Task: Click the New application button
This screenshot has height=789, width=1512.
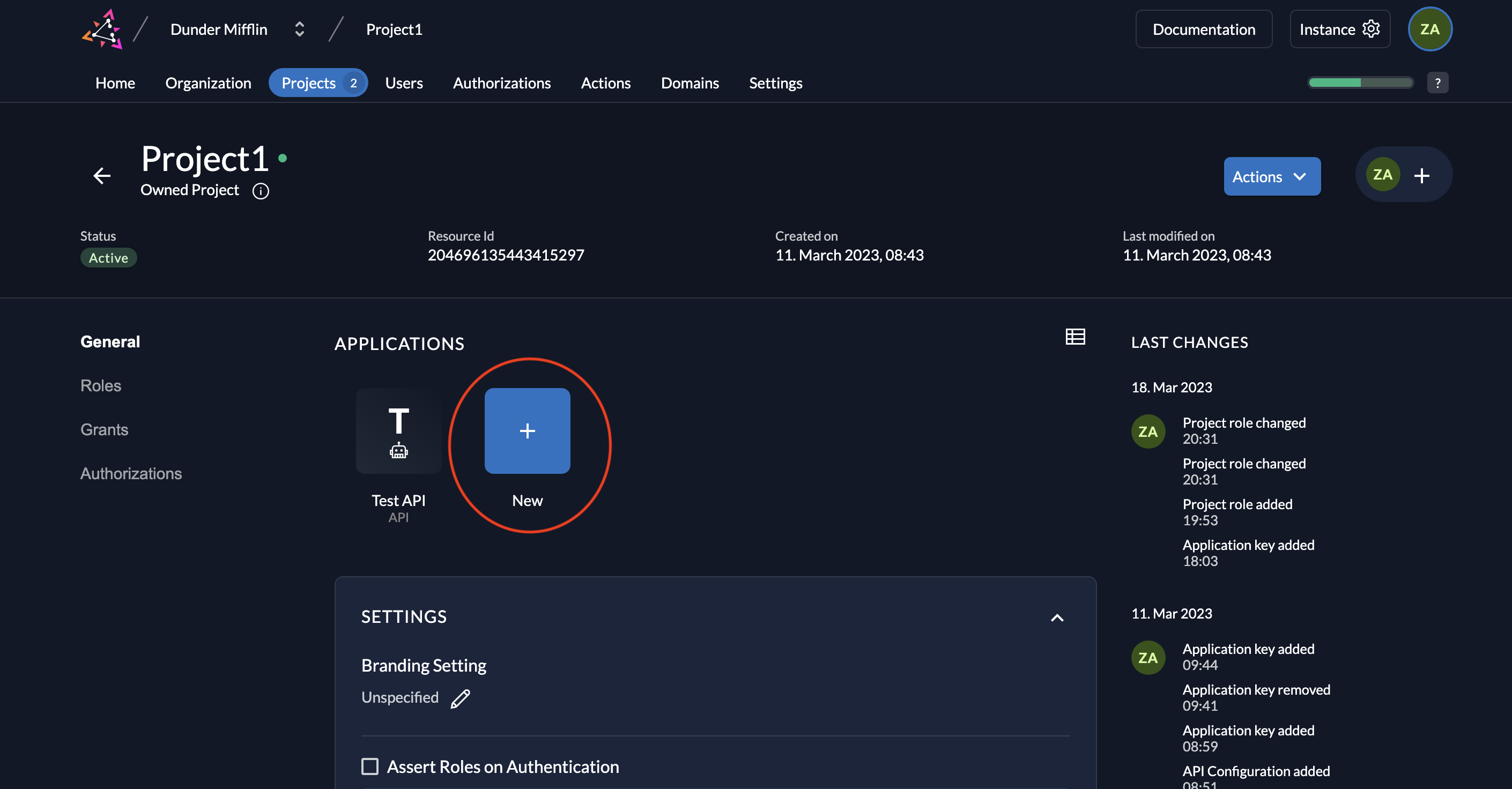Action: tap(527, 430)
